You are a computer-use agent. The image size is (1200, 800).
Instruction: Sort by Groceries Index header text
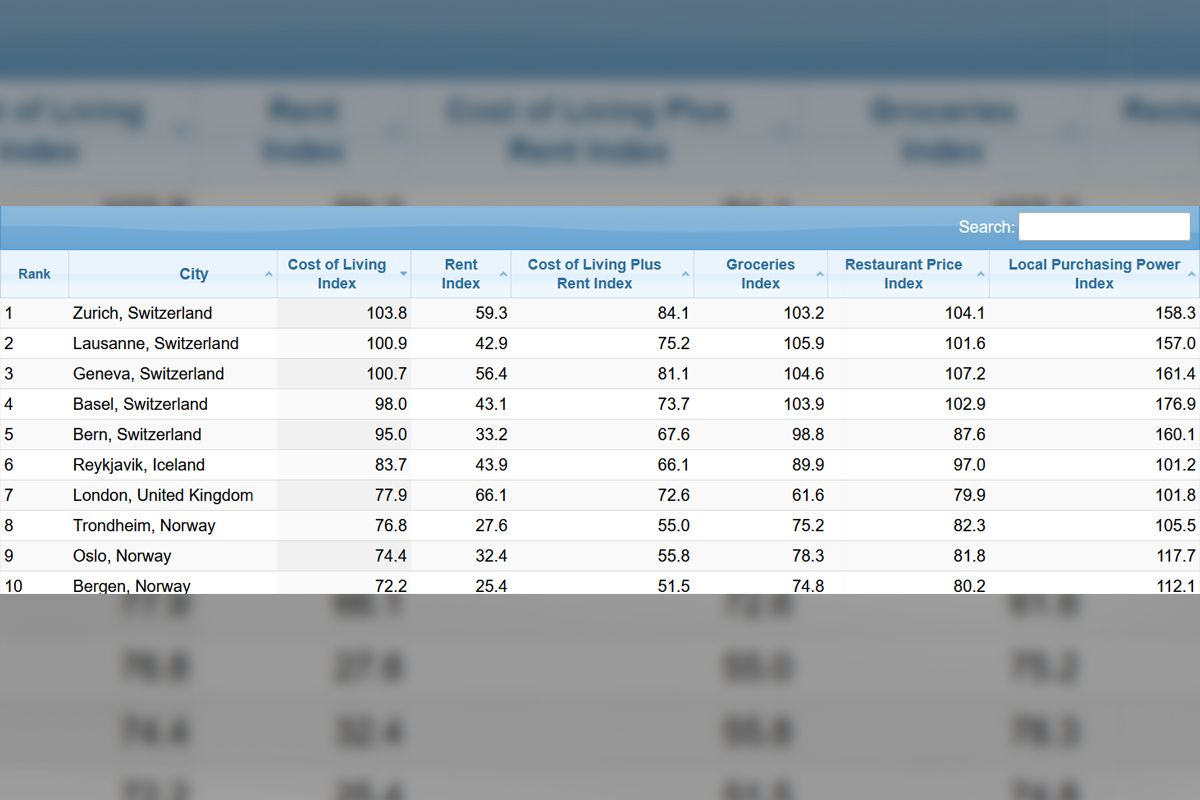[x=760, y=274]
